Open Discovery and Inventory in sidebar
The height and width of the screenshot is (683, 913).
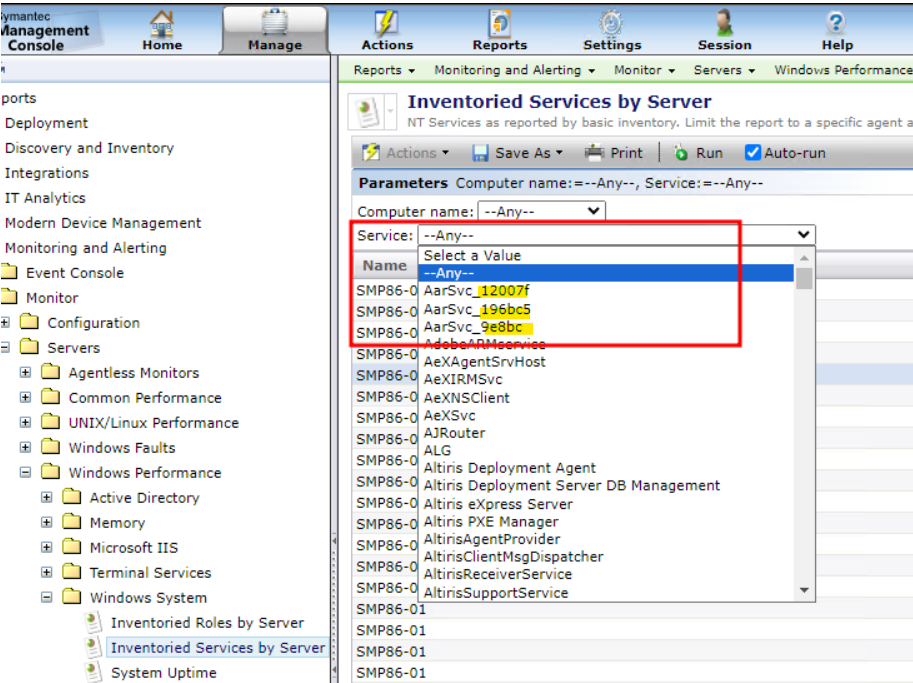pyautogui.click(x=89, y=148)
